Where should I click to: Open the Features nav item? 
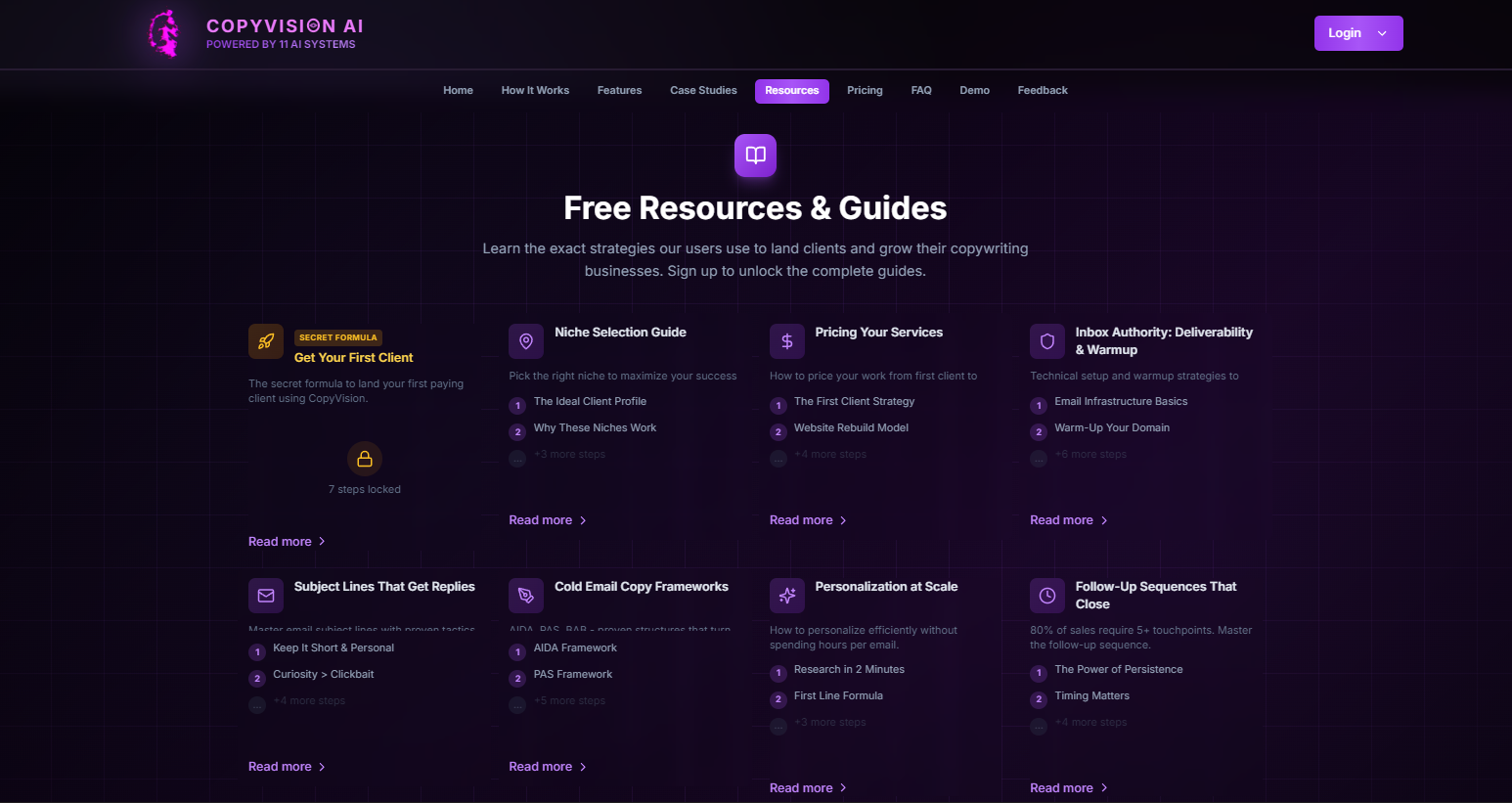click(619, 91)
